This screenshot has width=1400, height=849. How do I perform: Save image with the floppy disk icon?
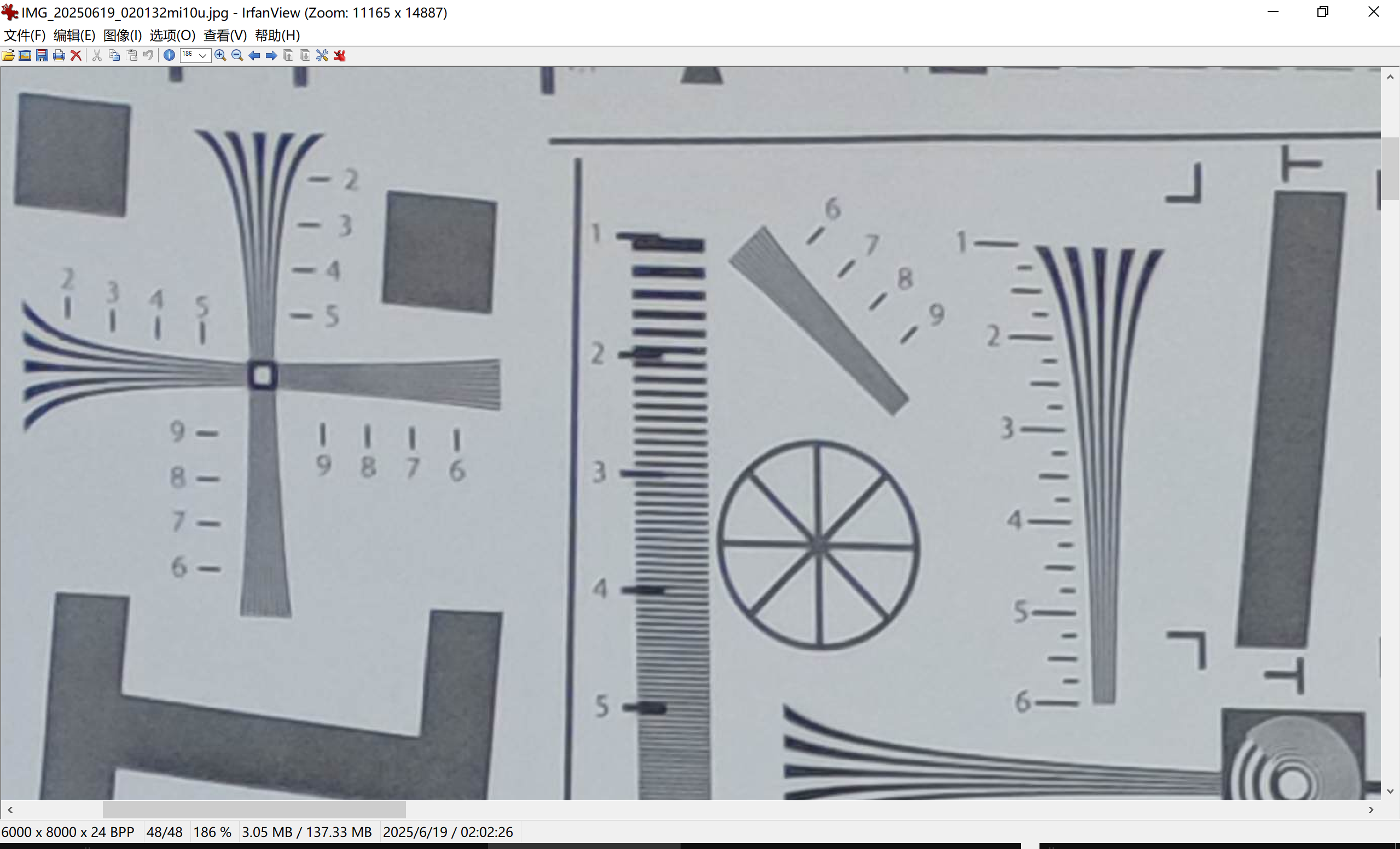(42, 55)
